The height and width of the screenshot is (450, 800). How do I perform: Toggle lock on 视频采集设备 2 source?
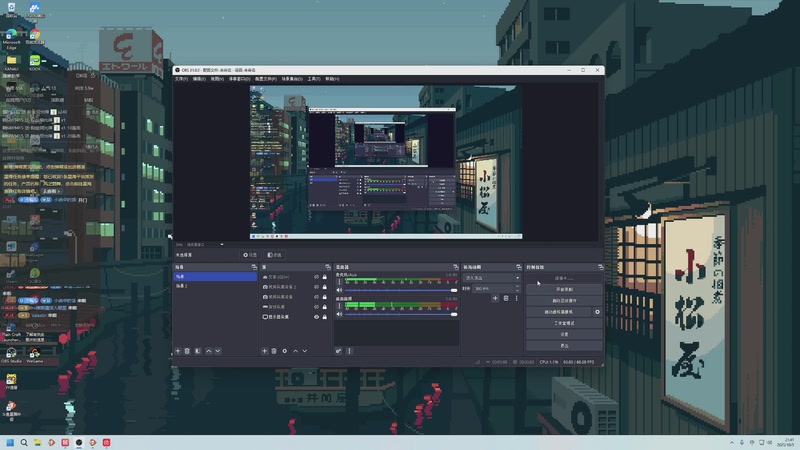point(324,287)
